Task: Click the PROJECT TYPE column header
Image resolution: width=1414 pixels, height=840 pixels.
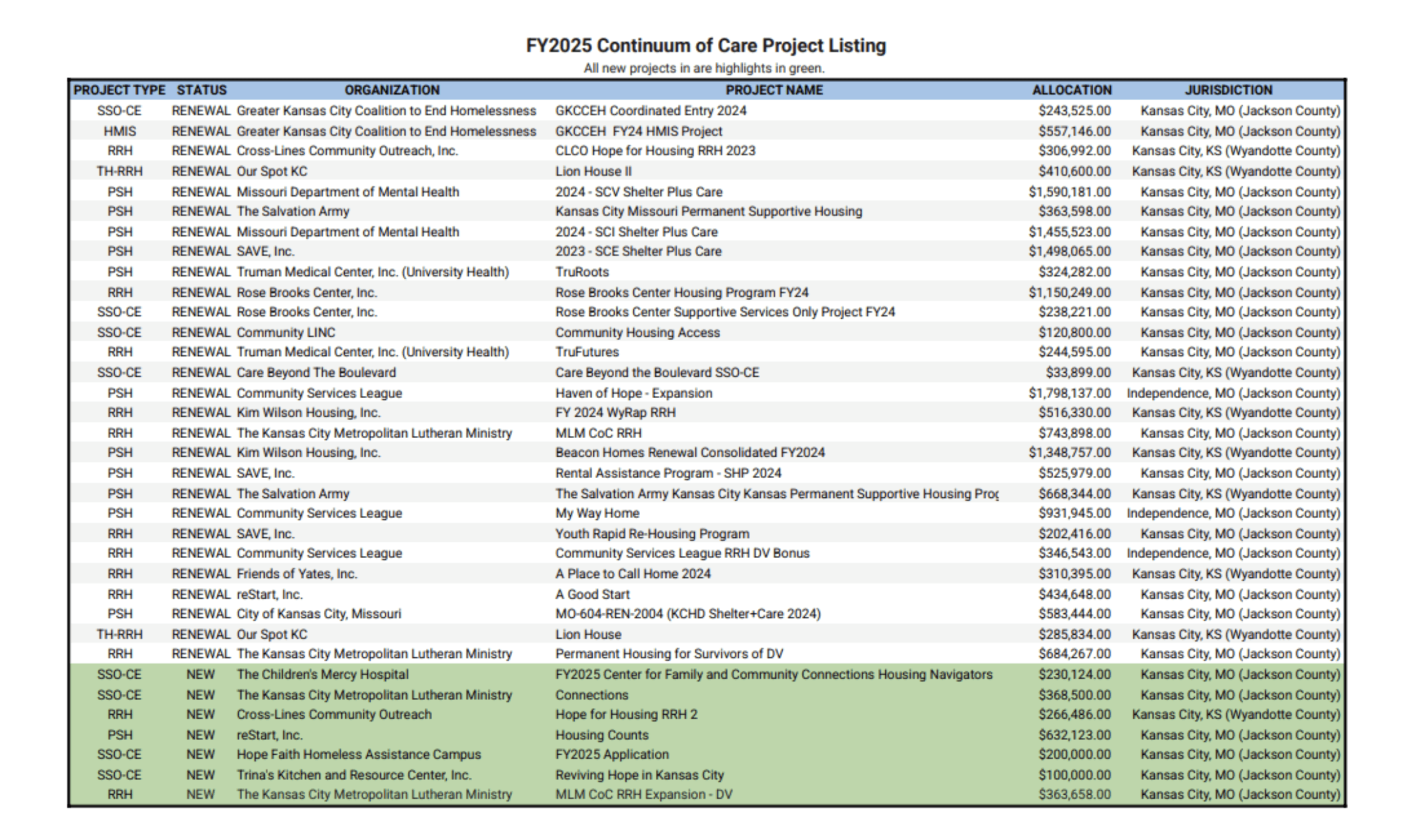Action: tap(119, 90)
